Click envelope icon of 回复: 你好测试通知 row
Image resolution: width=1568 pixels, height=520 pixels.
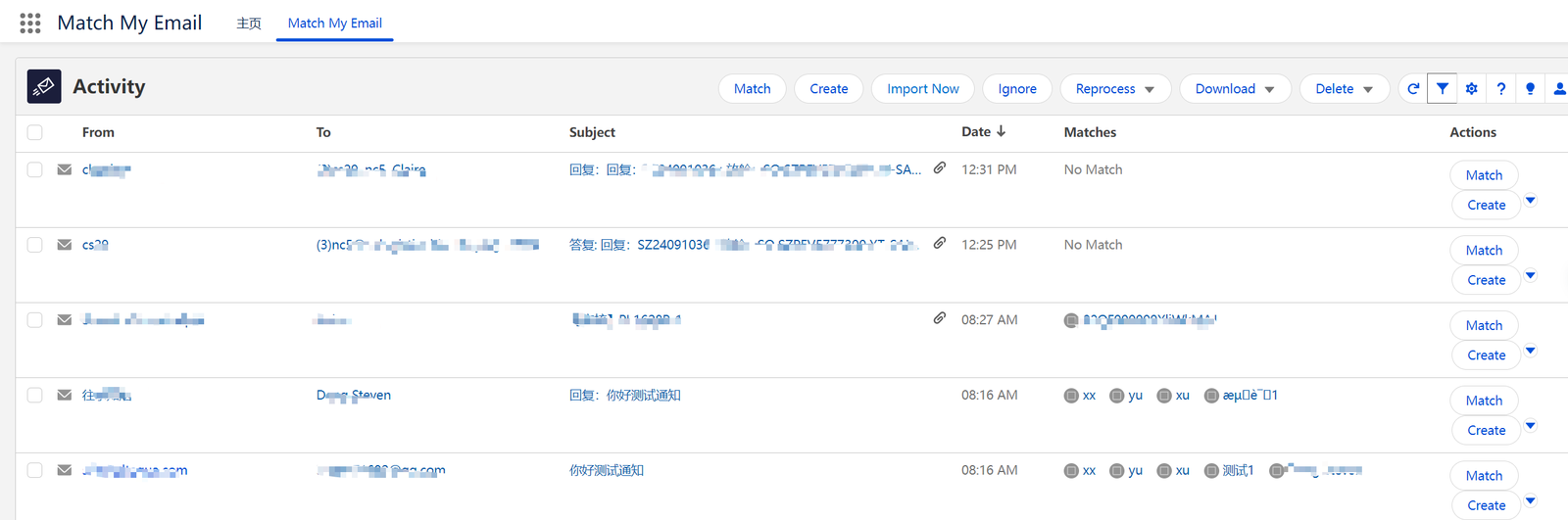click(65, 396)
